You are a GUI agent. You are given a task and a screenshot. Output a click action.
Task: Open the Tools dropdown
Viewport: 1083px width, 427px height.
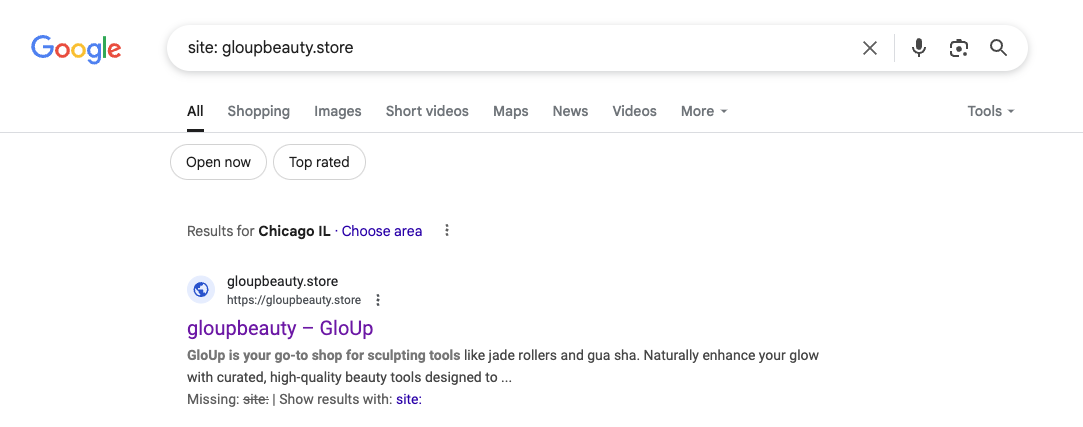(x=990, y=111)
